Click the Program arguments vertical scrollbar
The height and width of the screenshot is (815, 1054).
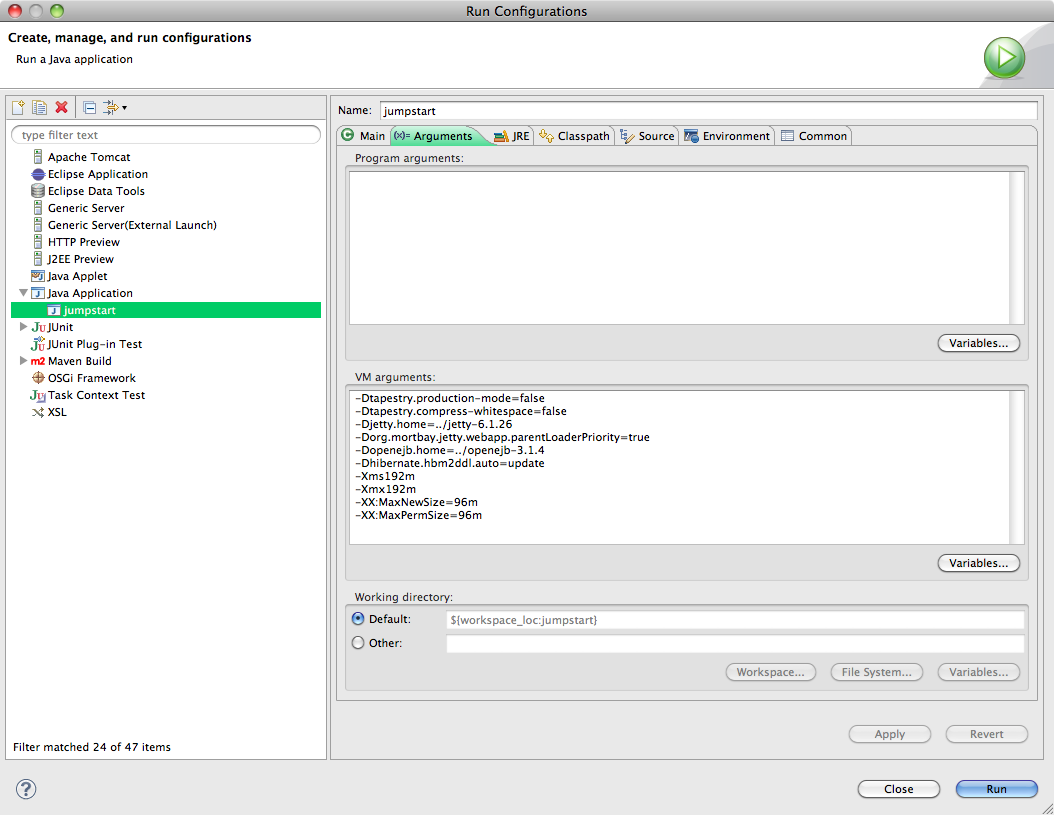(1017, 247)
